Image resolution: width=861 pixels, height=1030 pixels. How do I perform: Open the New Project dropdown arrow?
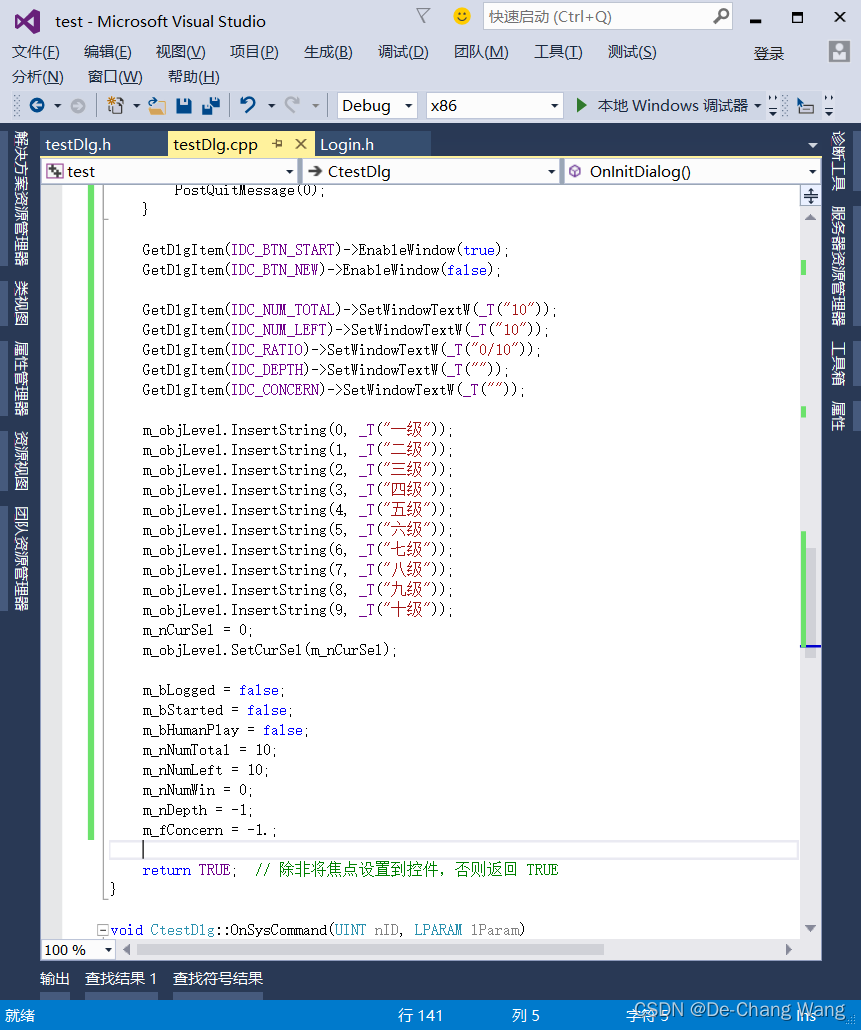point(137,106)
